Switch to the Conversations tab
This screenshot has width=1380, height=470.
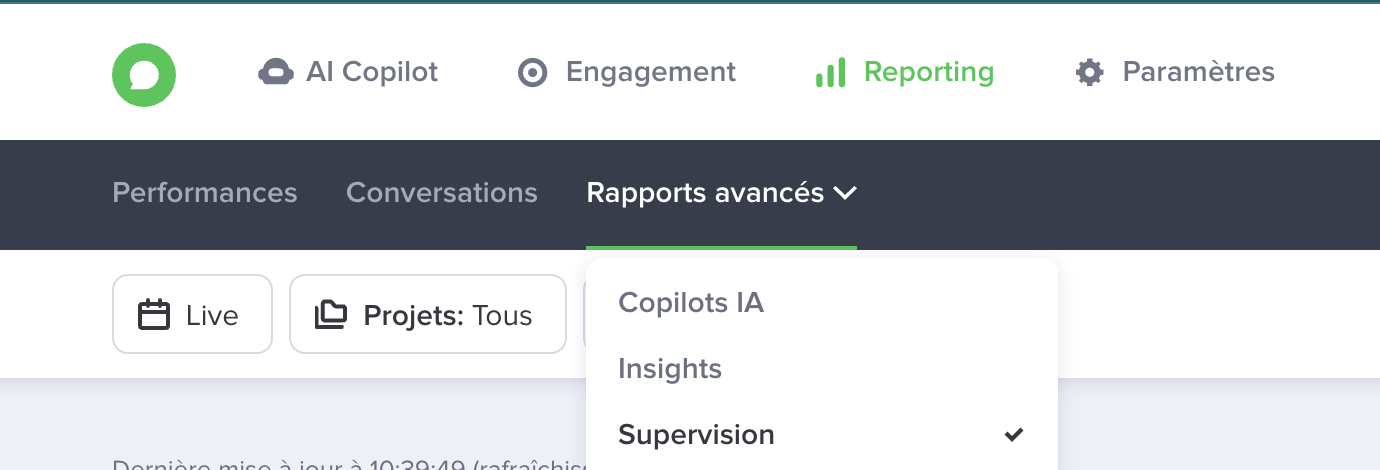tap(441, 193)
